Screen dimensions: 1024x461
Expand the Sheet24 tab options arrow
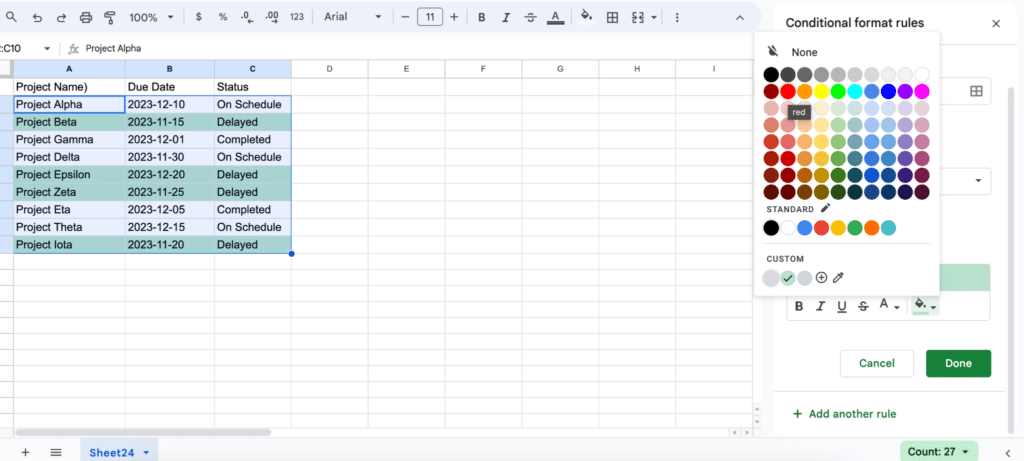click(146, 452)
